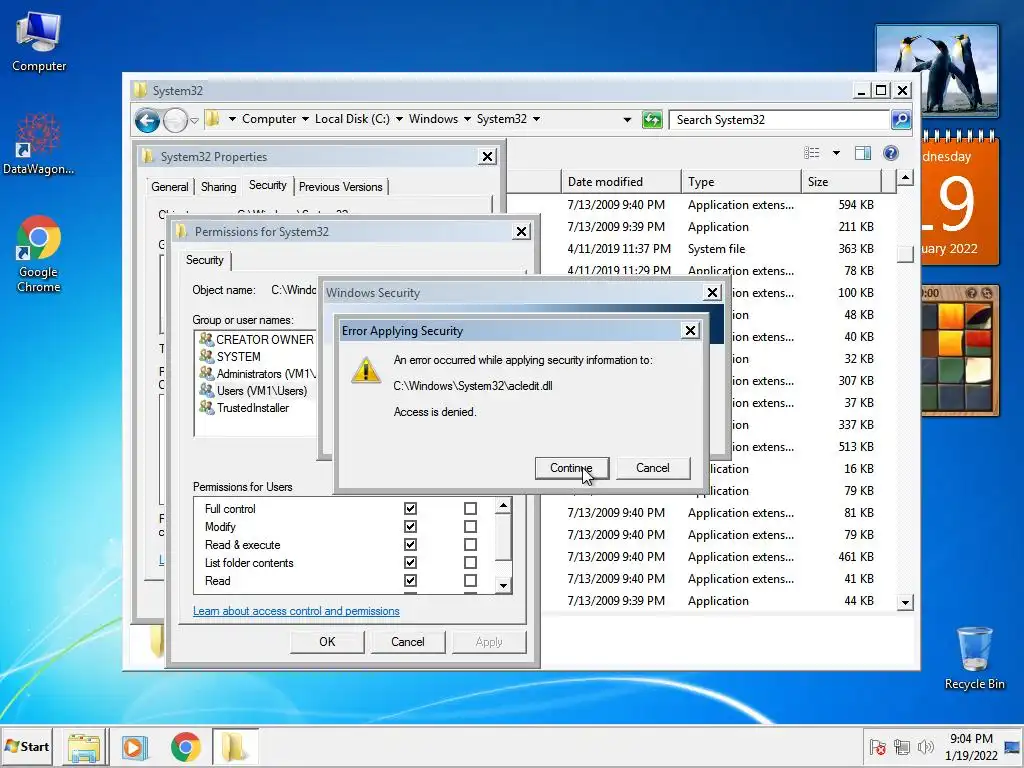Click the file list scroll up arrow
1024x768 pixels.
point(905,178)
